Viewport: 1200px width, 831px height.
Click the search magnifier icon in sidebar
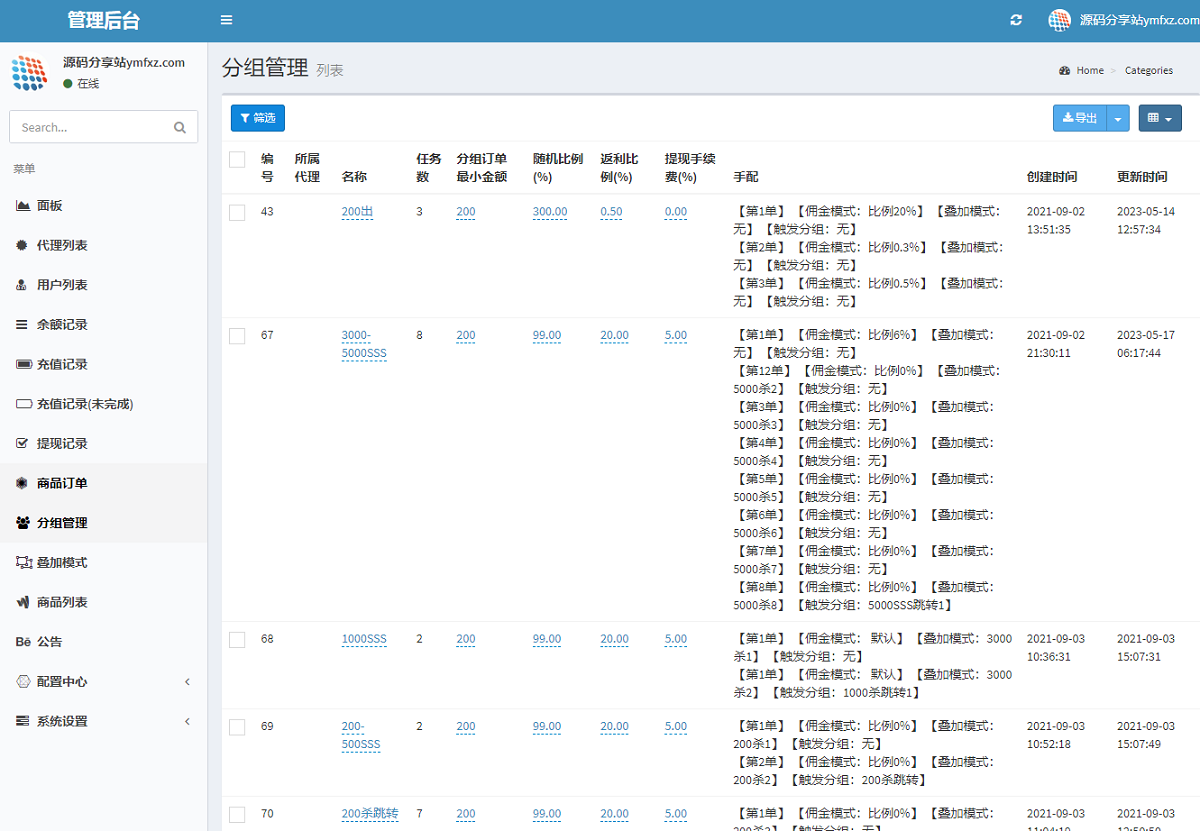point(180,127)
